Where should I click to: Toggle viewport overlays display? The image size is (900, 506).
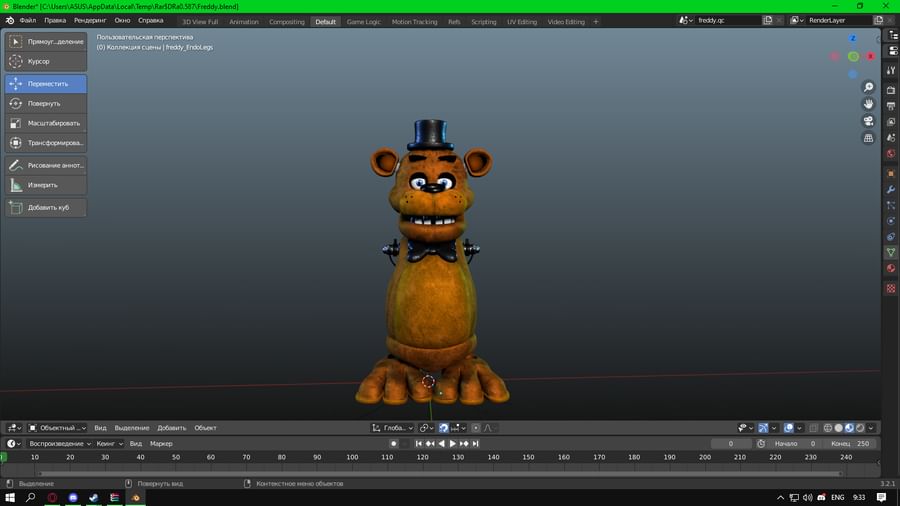[x=789, y=428]
